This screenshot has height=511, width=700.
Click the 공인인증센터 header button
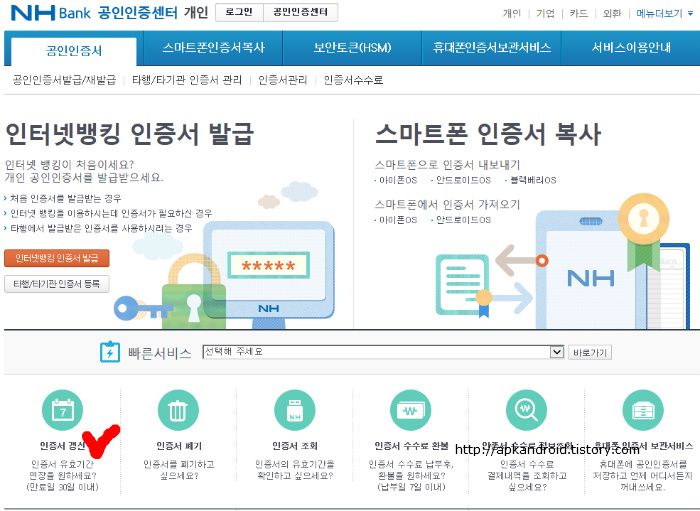click(x=300, y=12)
